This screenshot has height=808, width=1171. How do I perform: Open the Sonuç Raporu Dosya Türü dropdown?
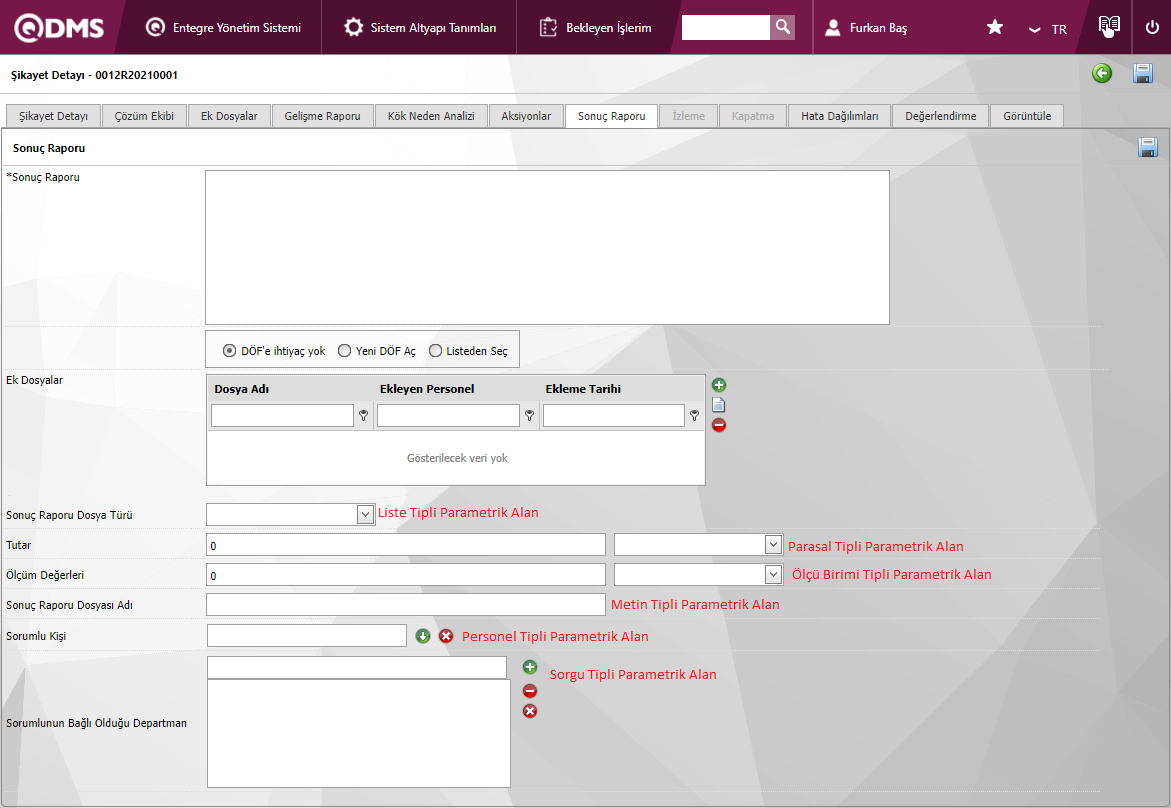click(365, 514)
